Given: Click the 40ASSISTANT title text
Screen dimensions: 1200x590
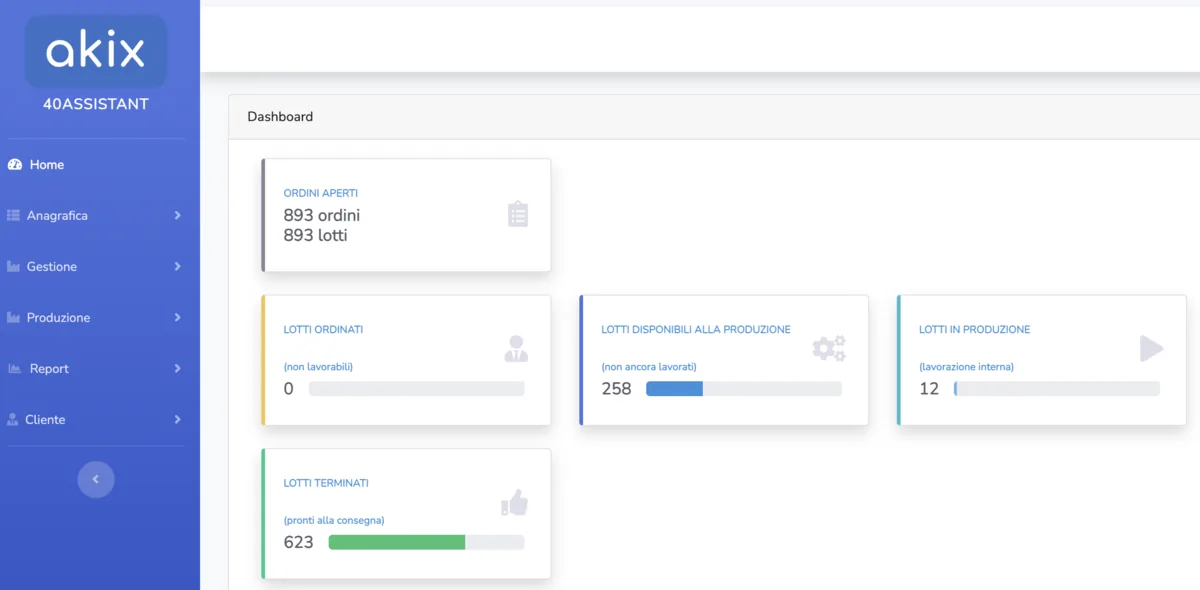Looking at the screenshot, I should pos(96,104).
